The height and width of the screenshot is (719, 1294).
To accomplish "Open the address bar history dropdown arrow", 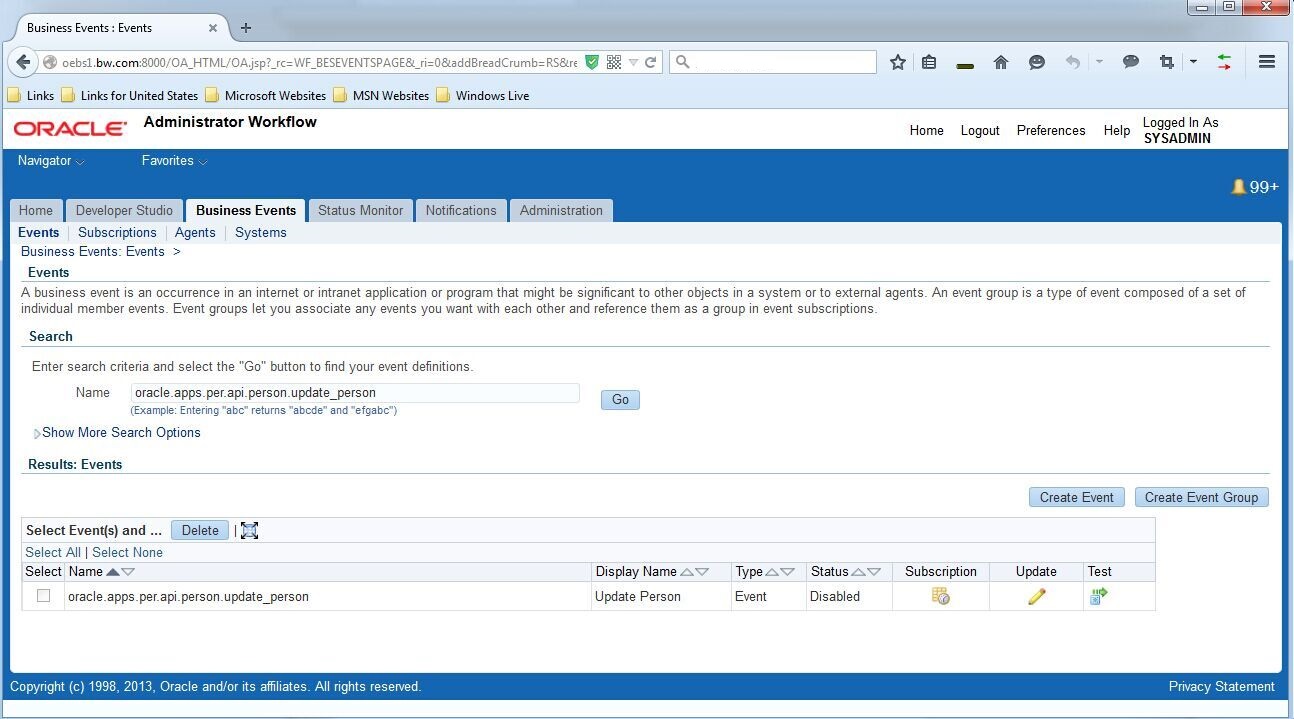I will tap(633, 62).
